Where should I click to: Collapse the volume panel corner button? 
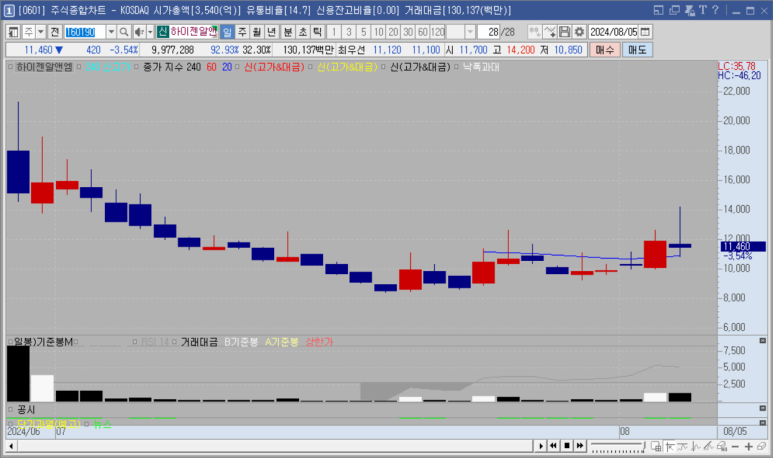pyautogui.click(x=762, y=341)
